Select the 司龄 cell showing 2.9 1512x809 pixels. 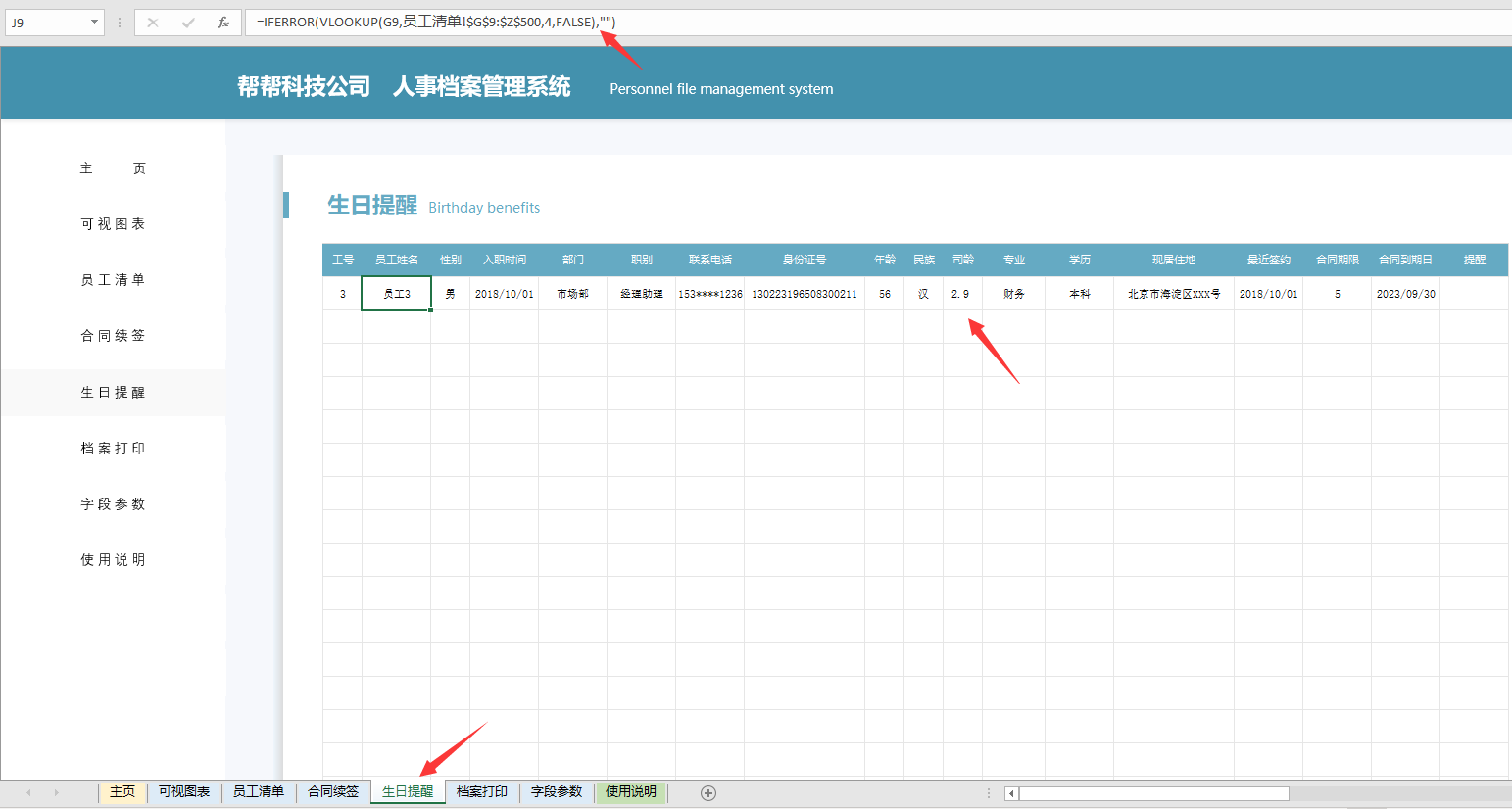pyautogui.click(x=963, y=294)
